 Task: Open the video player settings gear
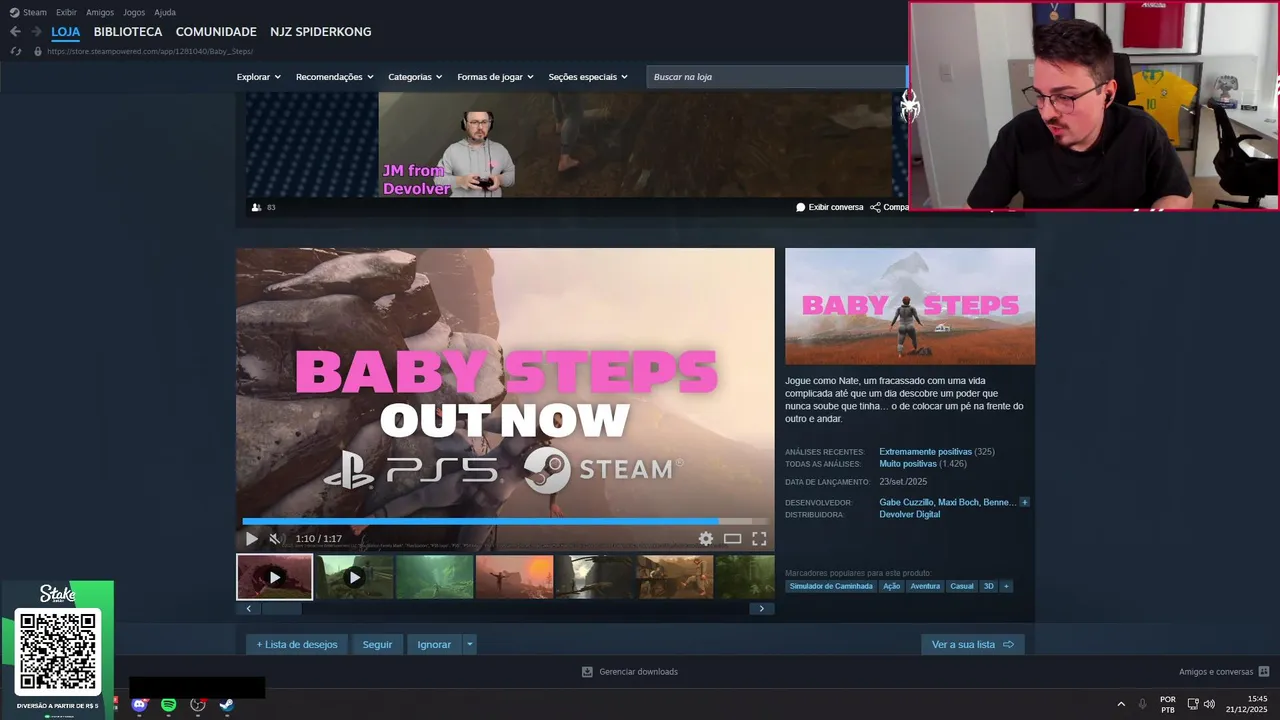click(x=706, y=539)
